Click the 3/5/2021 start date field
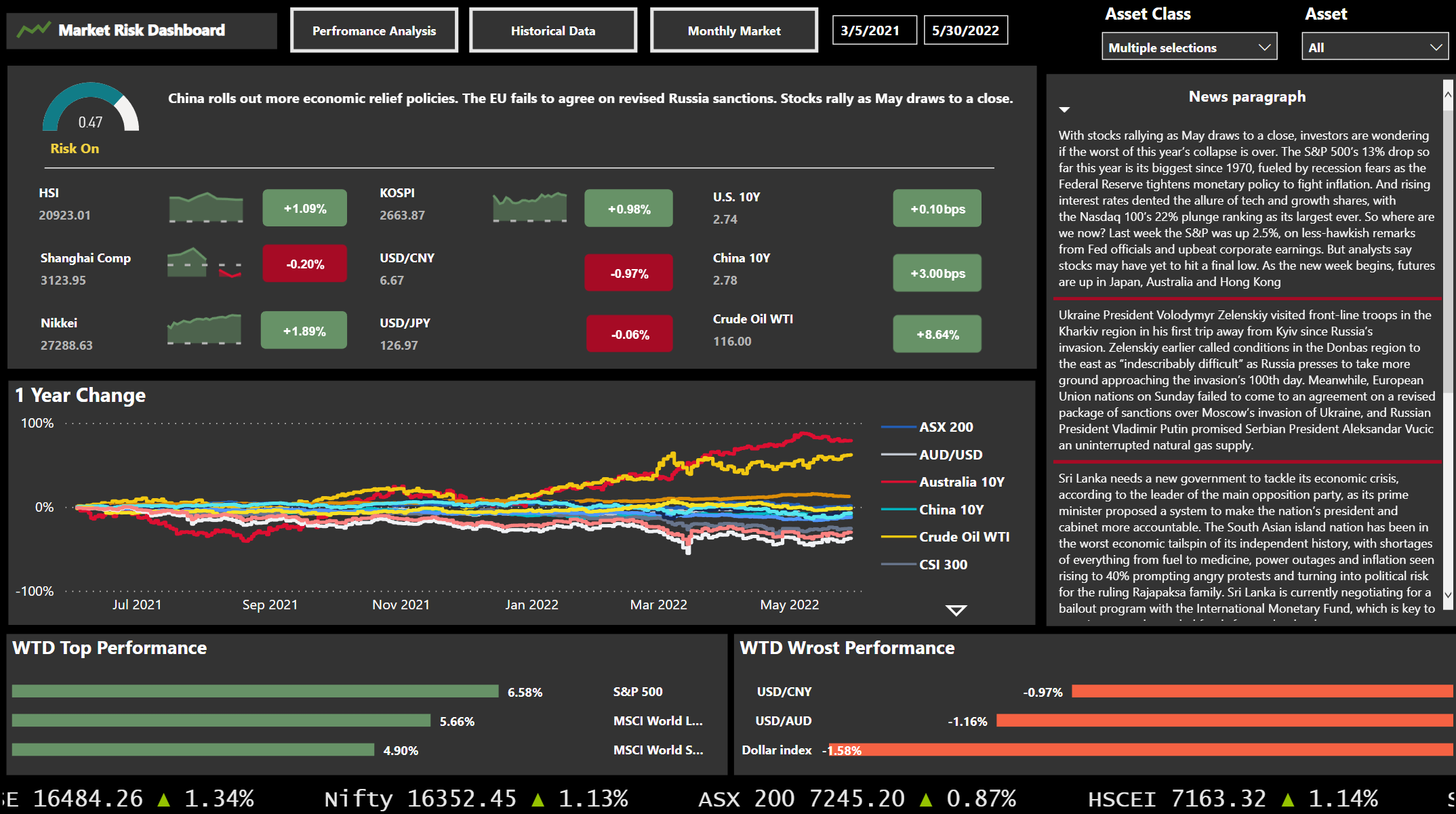Screen dimensions: 1456x814 coord(874,30)
